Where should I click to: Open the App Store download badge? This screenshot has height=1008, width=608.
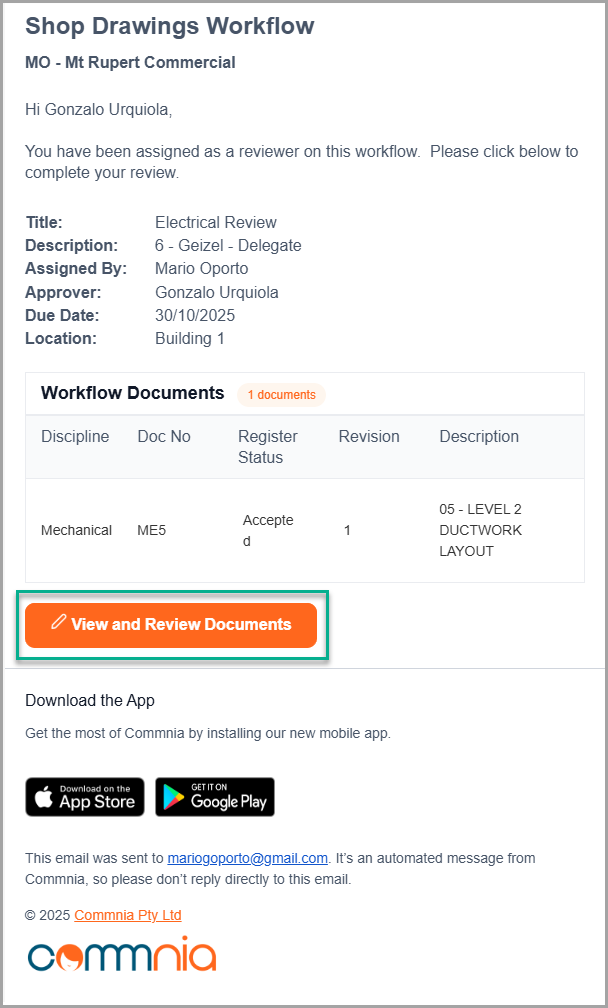pos(85,797)
